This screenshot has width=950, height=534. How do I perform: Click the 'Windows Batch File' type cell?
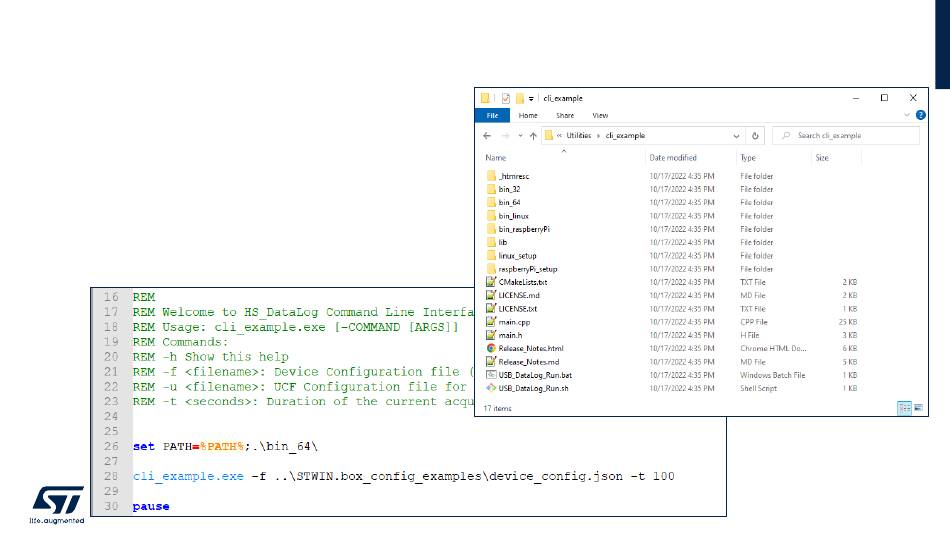click(772, 375)
